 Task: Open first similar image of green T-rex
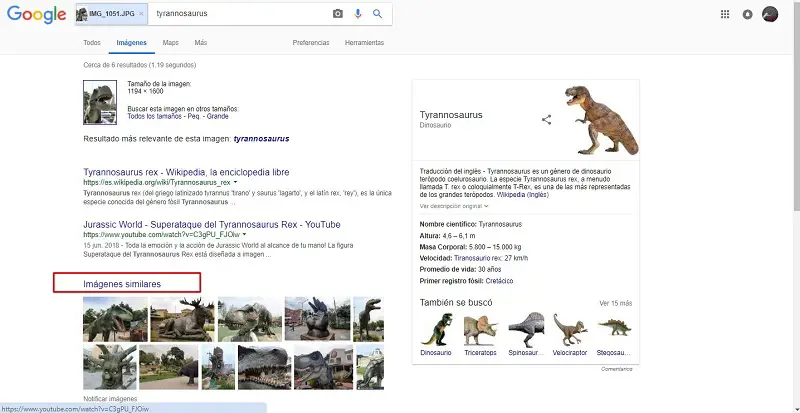click(x=115, y=319)
